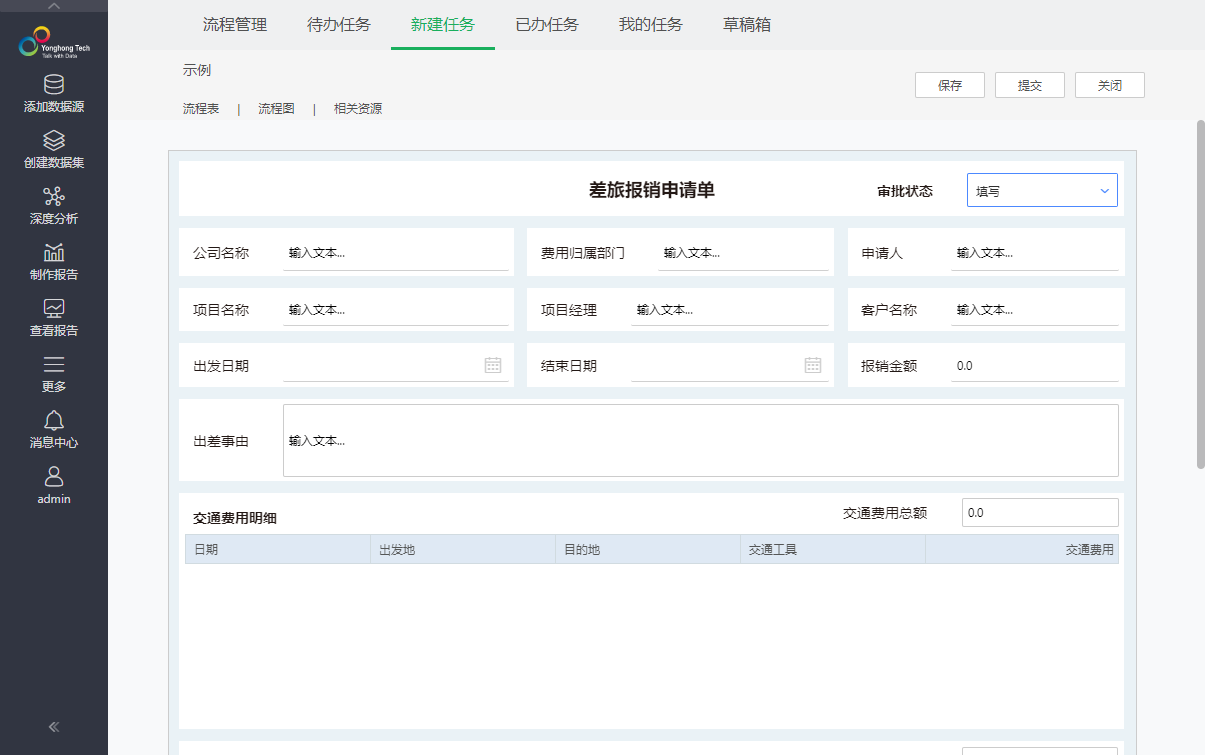Open the calendar picker for 出发日期
Image resolution: width=1205 pixels, height=755 pixels.
pos(492,365)
